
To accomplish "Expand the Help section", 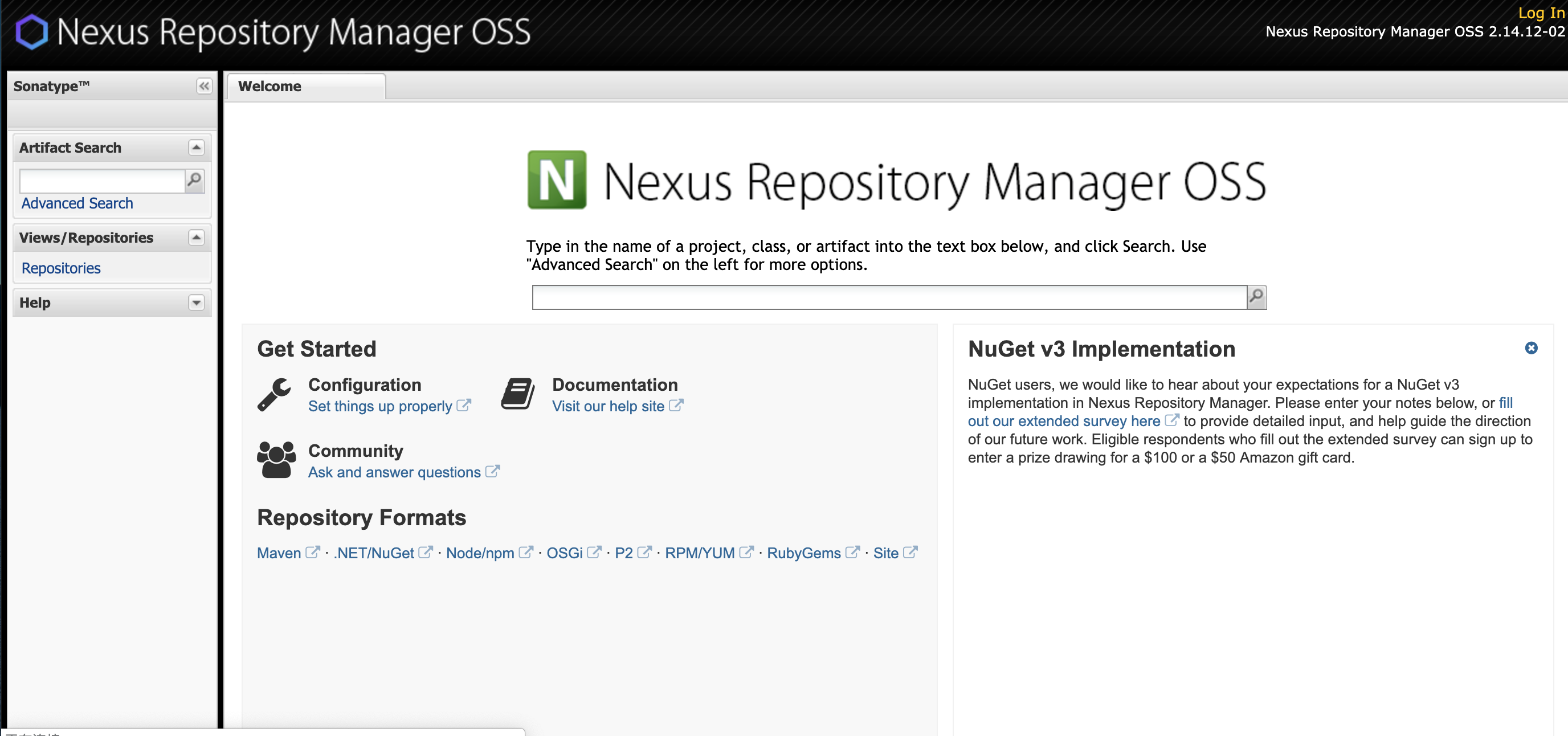I will click(196, 302).
